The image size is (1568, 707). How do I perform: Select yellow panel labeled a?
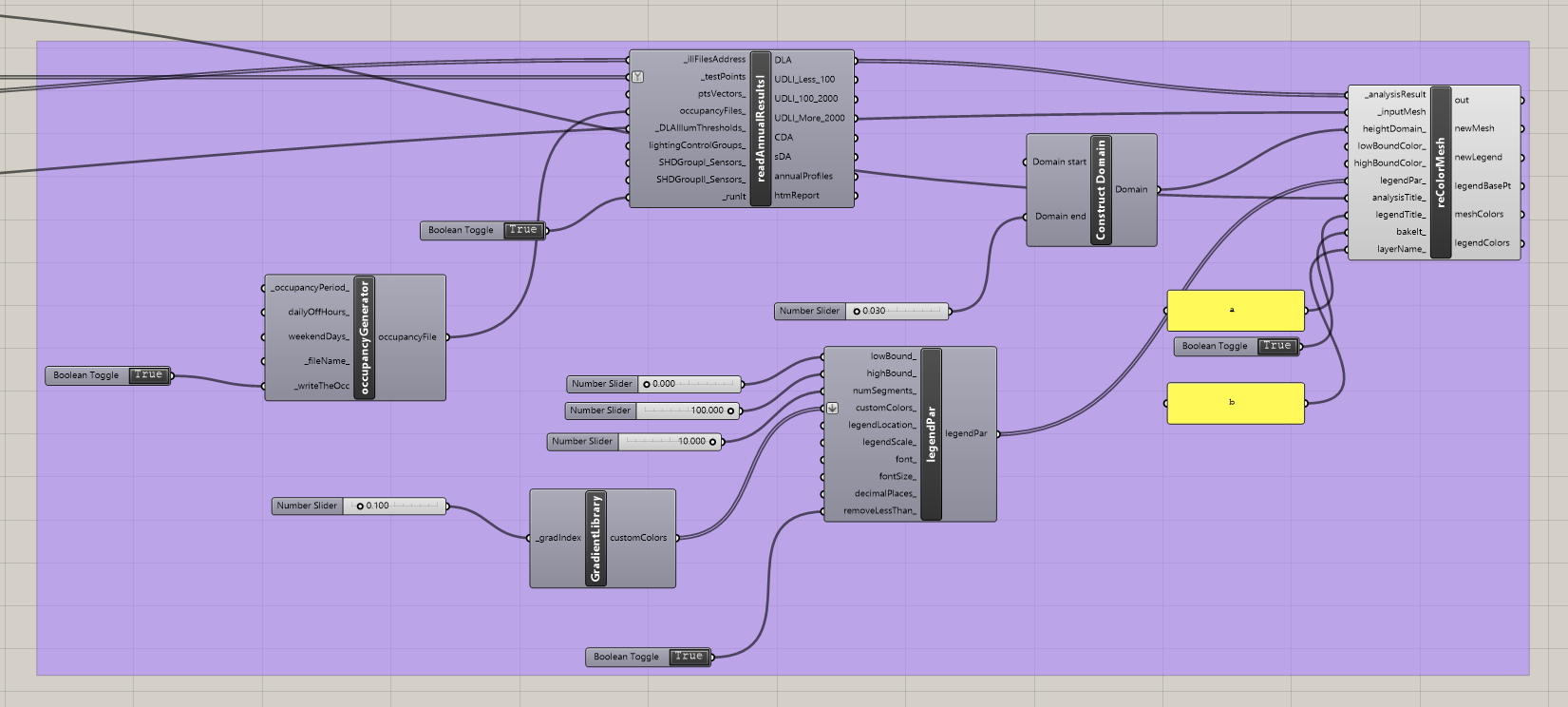[x=1235, y=310]
